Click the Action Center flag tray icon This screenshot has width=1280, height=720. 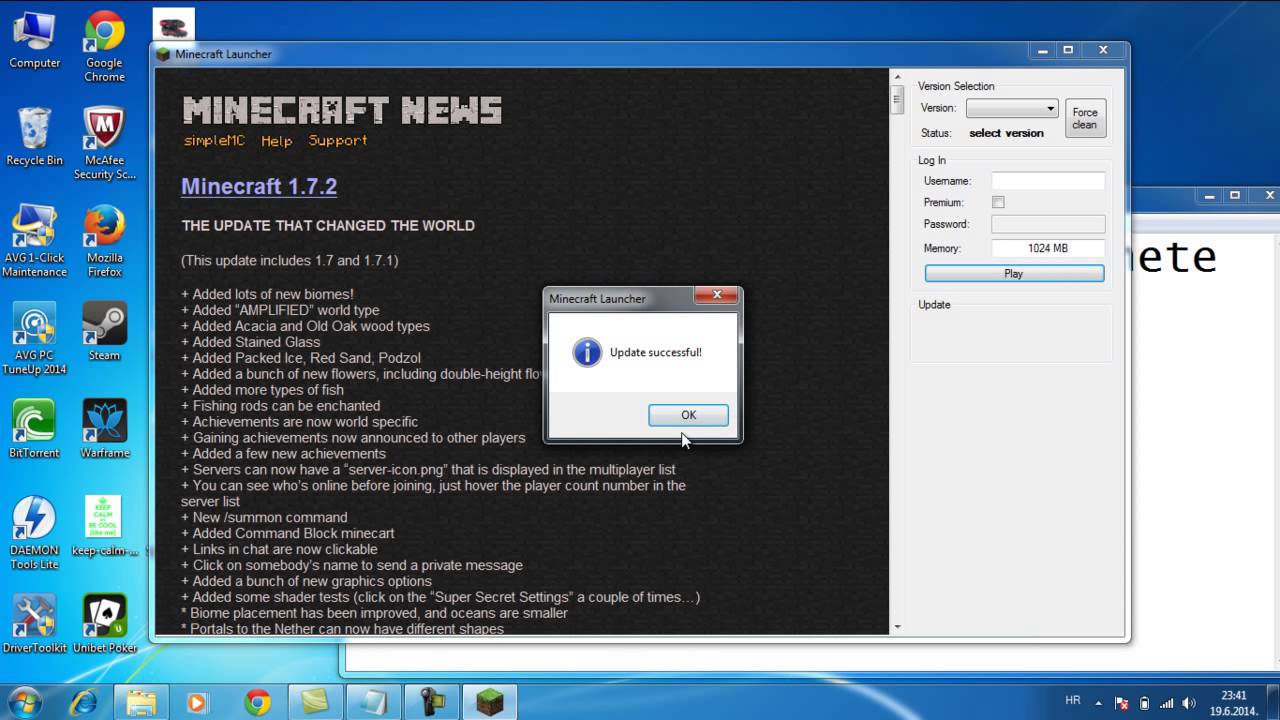pos(1121,702)
